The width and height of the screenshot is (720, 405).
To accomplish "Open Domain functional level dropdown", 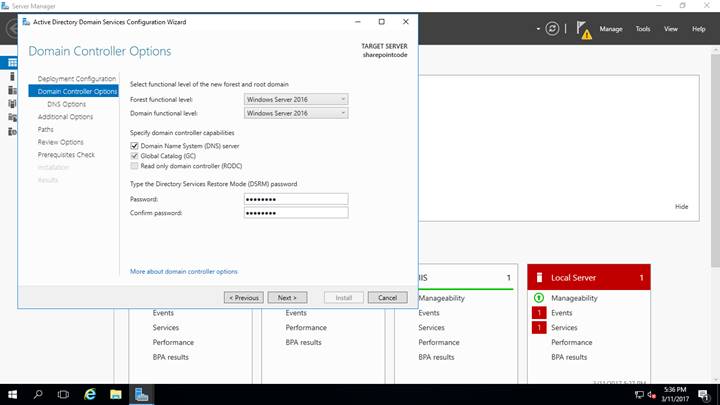I will point(296,113).
